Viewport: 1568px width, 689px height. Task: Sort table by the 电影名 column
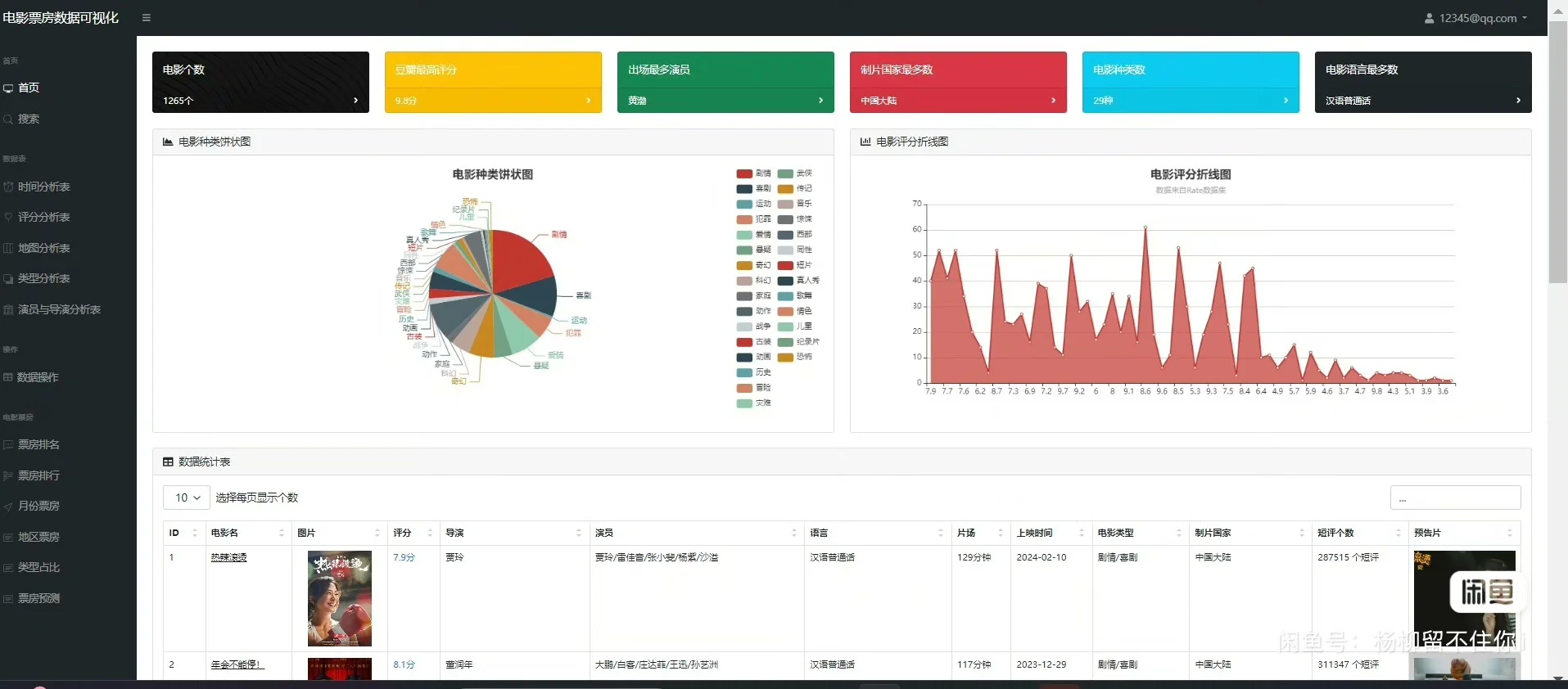click(248, 533)
